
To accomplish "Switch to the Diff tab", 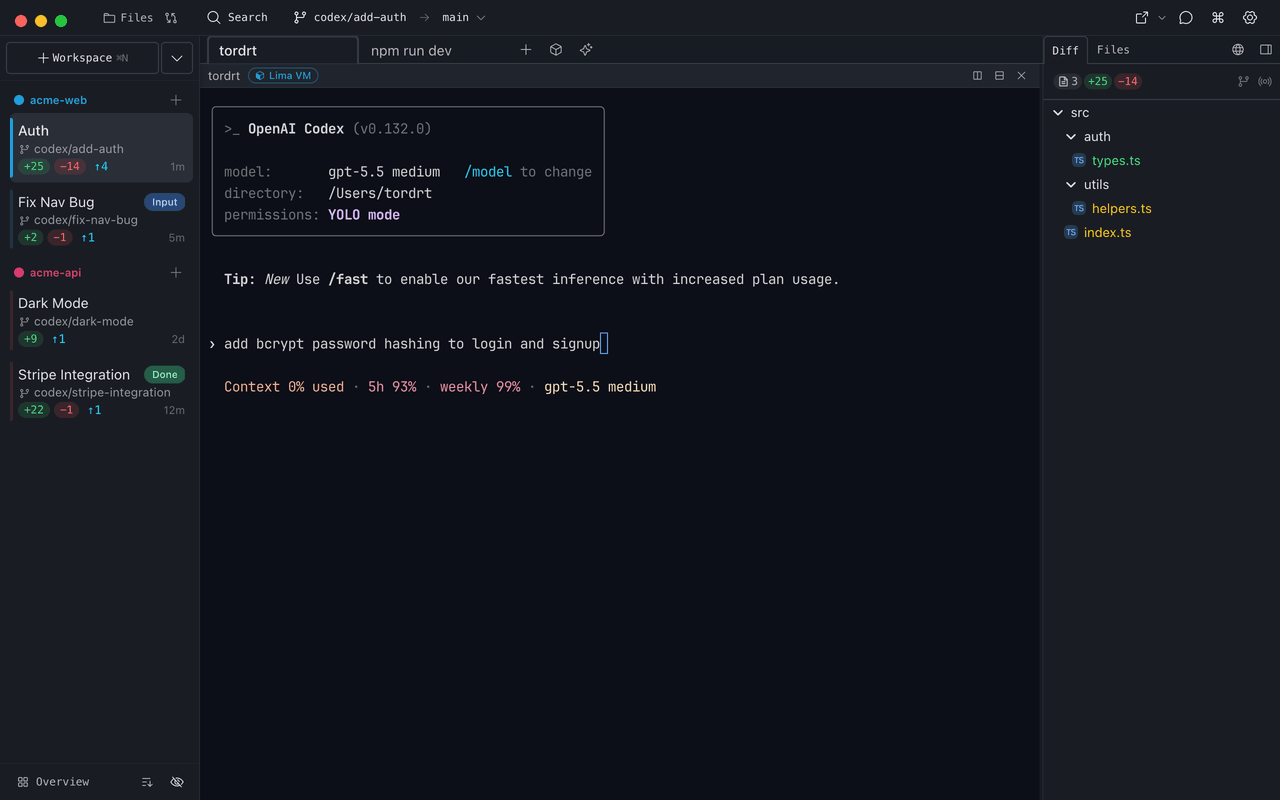I will tap(1066, 50).
